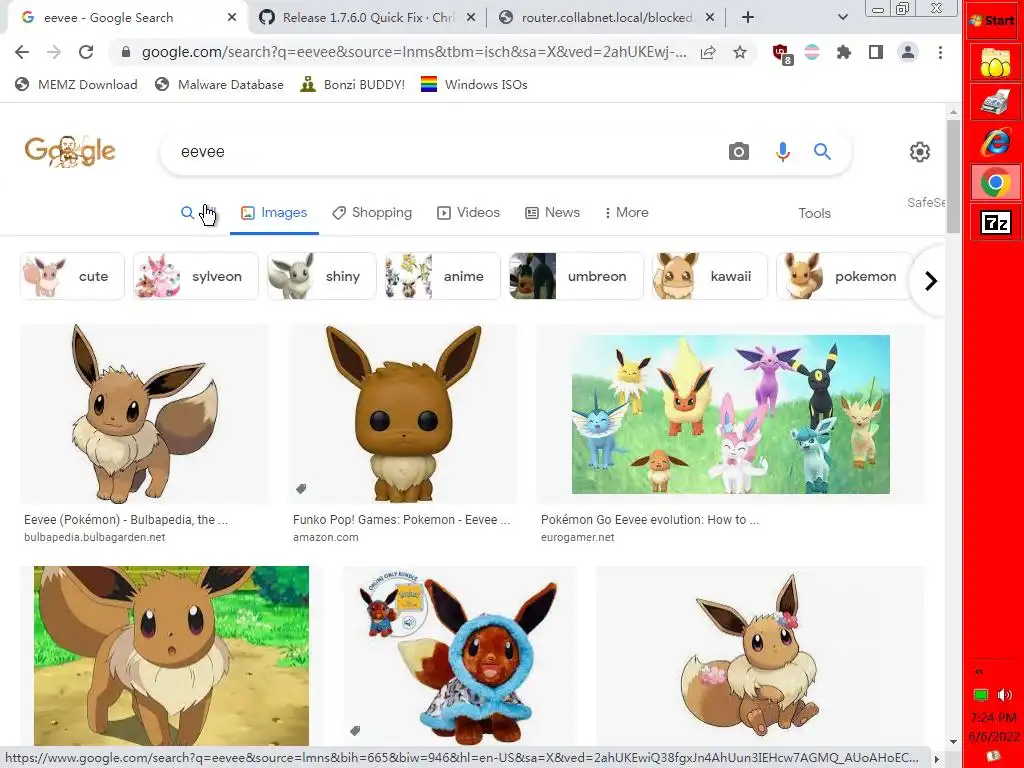The height and width of the screenshot is (768, 1024).
Task: Open the folder icon in the taskbar
Action: click(995, 63)
